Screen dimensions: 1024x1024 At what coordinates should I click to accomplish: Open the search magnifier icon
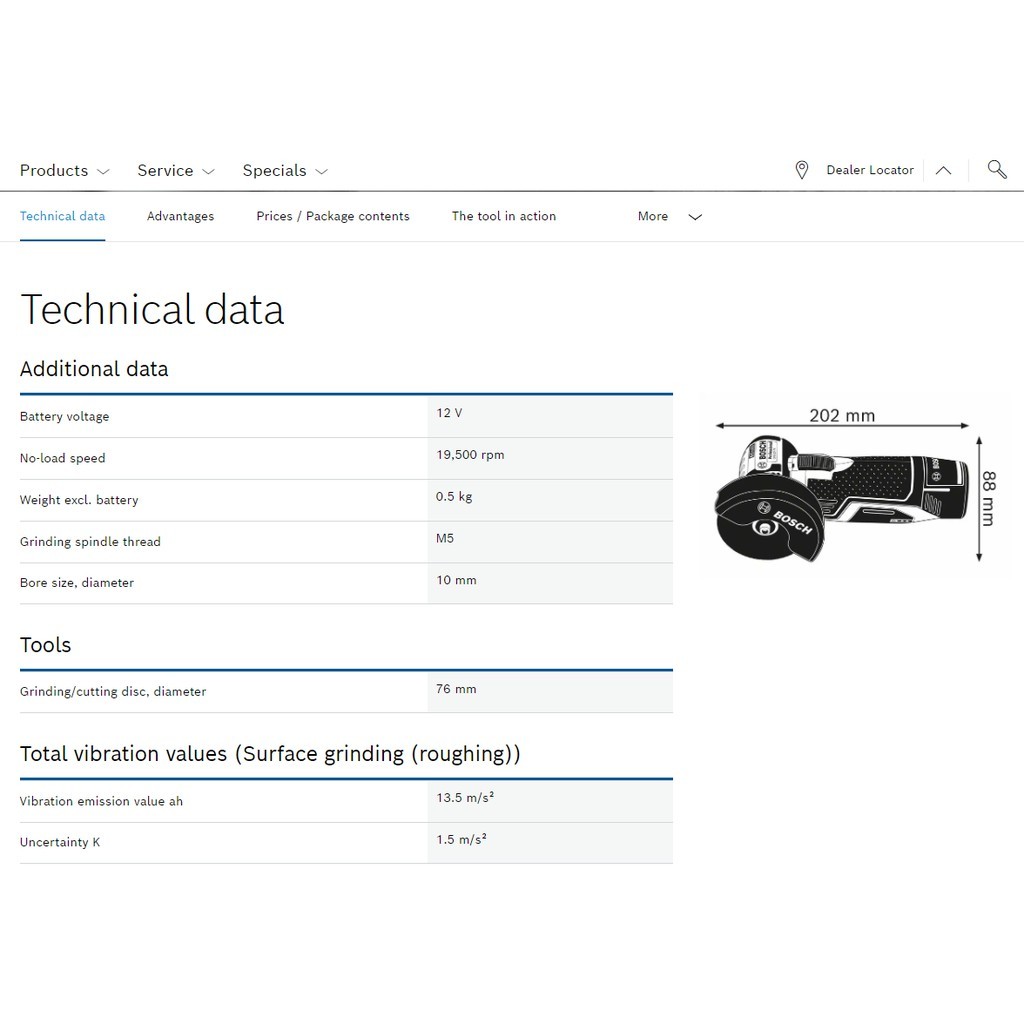click(996, 169)
